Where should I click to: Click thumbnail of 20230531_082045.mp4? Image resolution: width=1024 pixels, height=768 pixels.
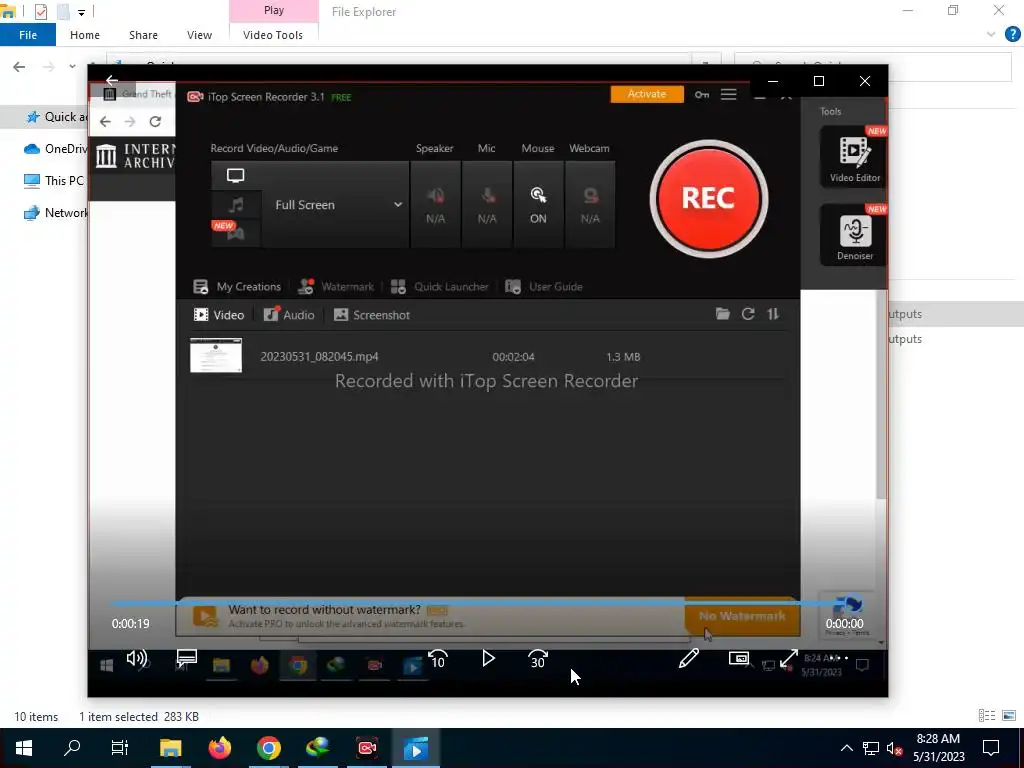(216, 355)
